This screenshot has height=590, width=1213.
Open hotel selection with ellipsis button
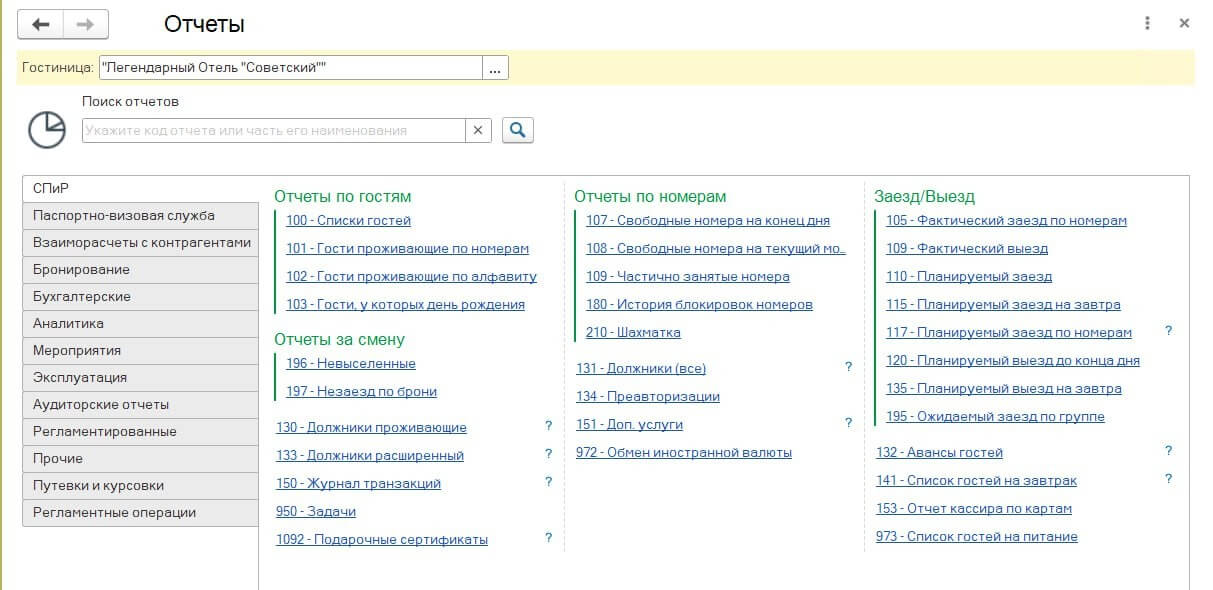tap(496, 68)
